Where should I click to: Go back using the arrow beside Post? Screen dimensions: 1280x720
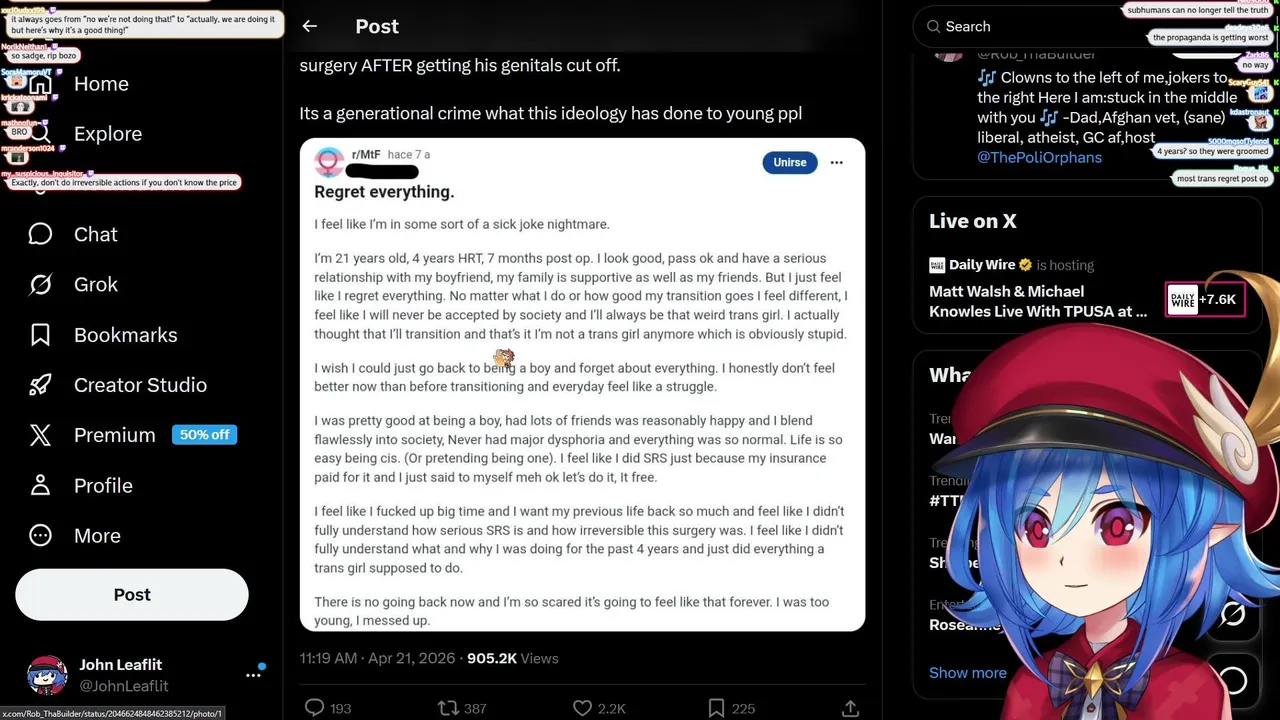(x=310, y=27)
